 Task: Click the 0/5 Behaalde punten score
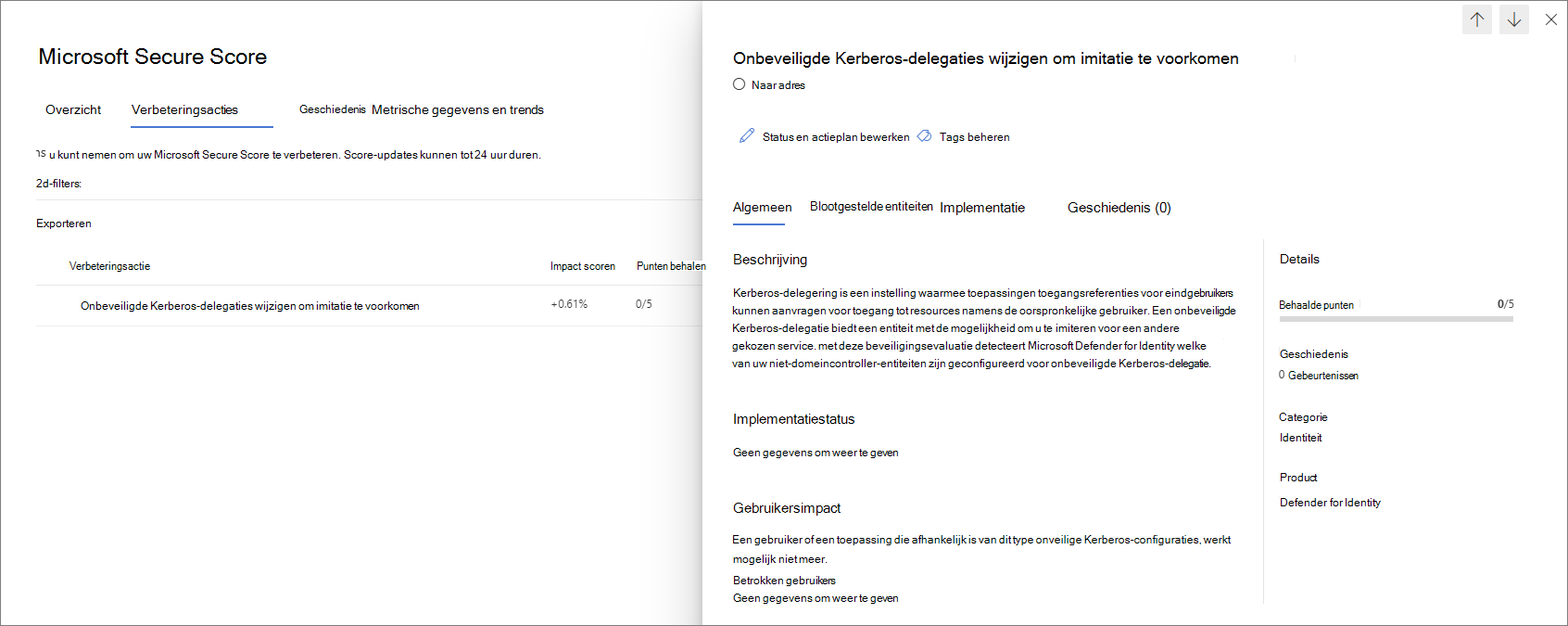pos(1505,304)
